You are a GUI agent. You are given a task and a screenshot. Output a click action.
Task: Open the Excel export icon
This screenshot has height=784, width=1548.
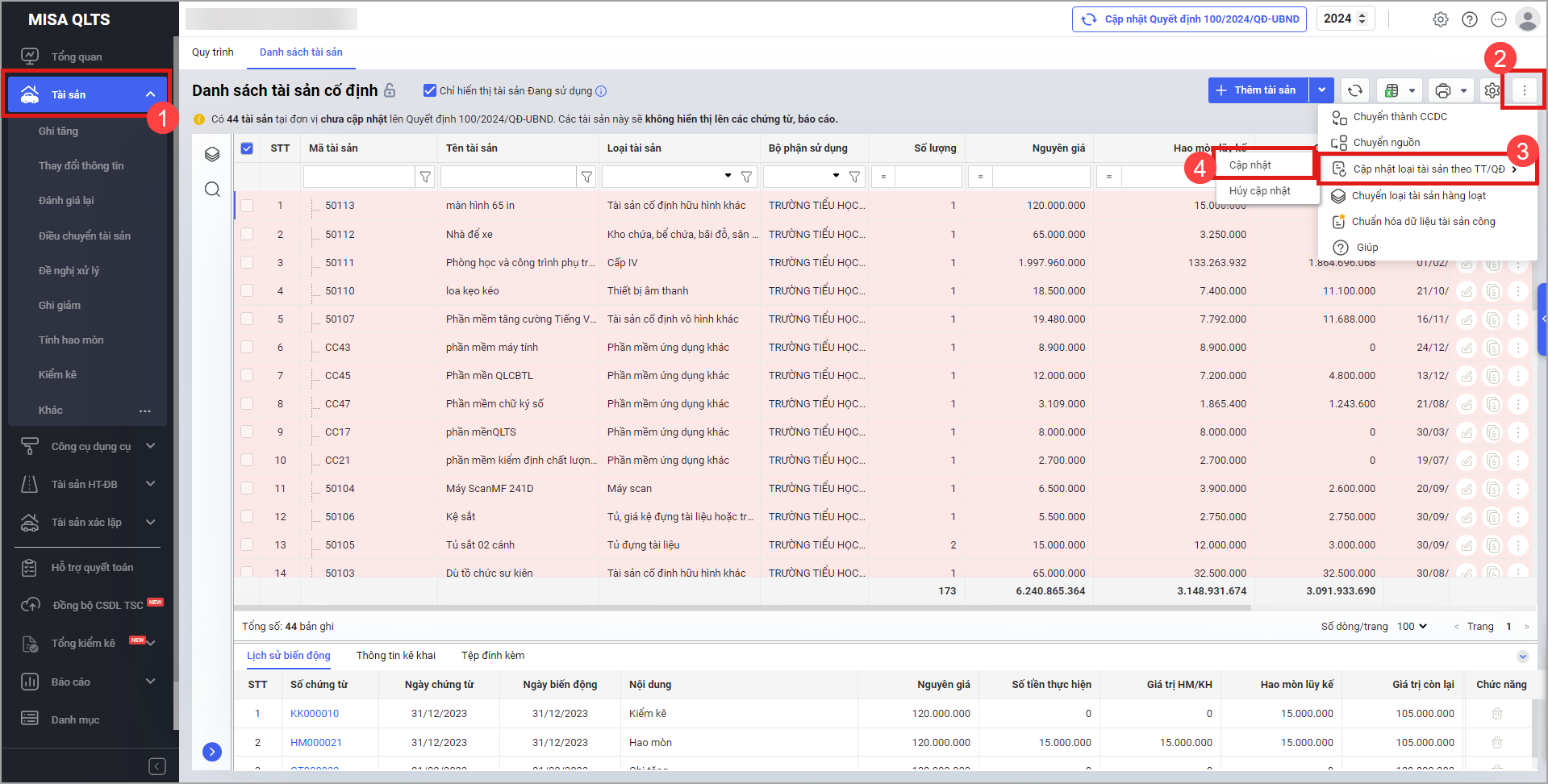click(x=1392, y=90)
